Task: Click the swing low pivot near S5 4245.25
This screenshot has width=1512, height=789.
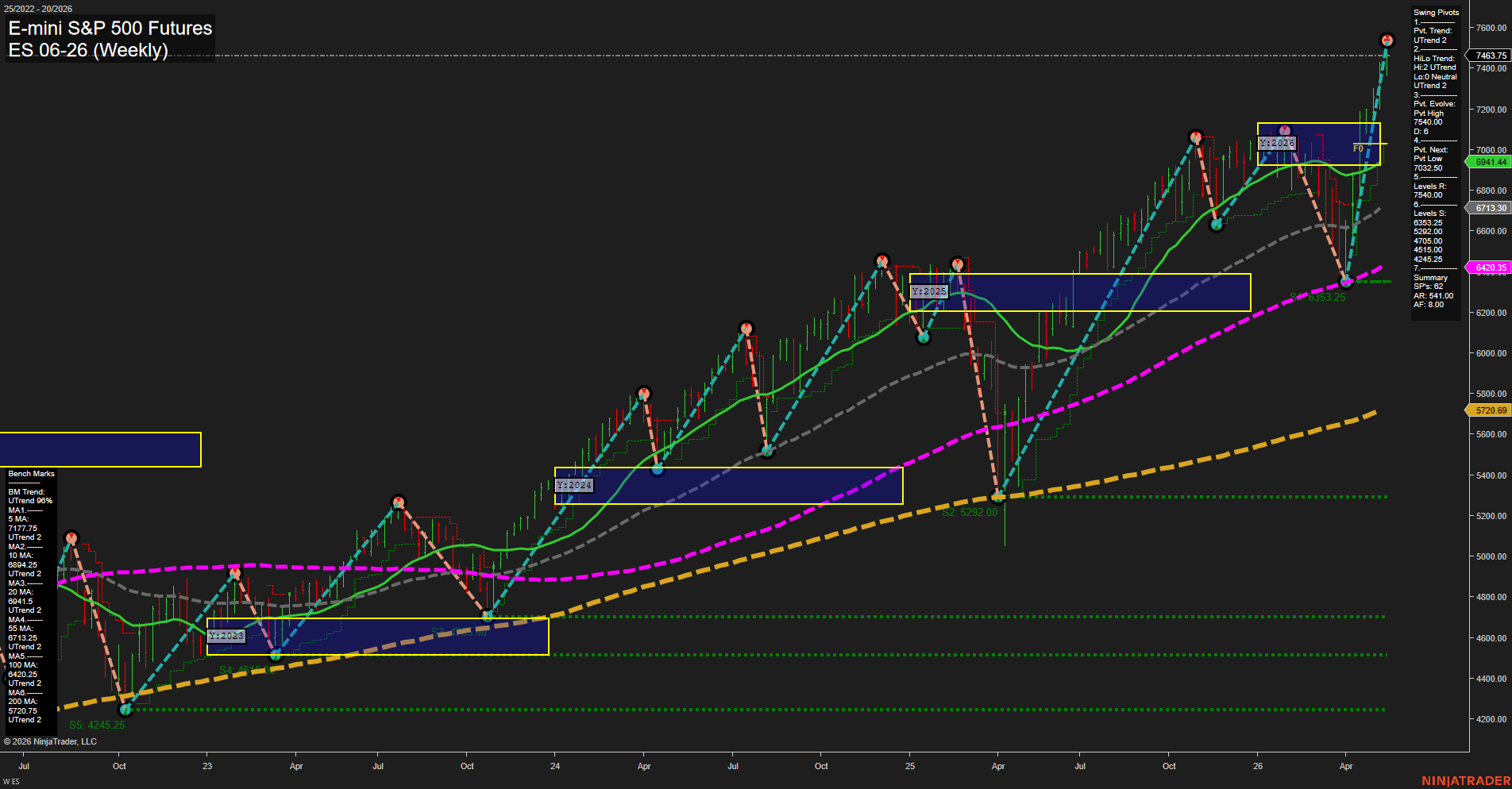Action: [x=125, y=709]
